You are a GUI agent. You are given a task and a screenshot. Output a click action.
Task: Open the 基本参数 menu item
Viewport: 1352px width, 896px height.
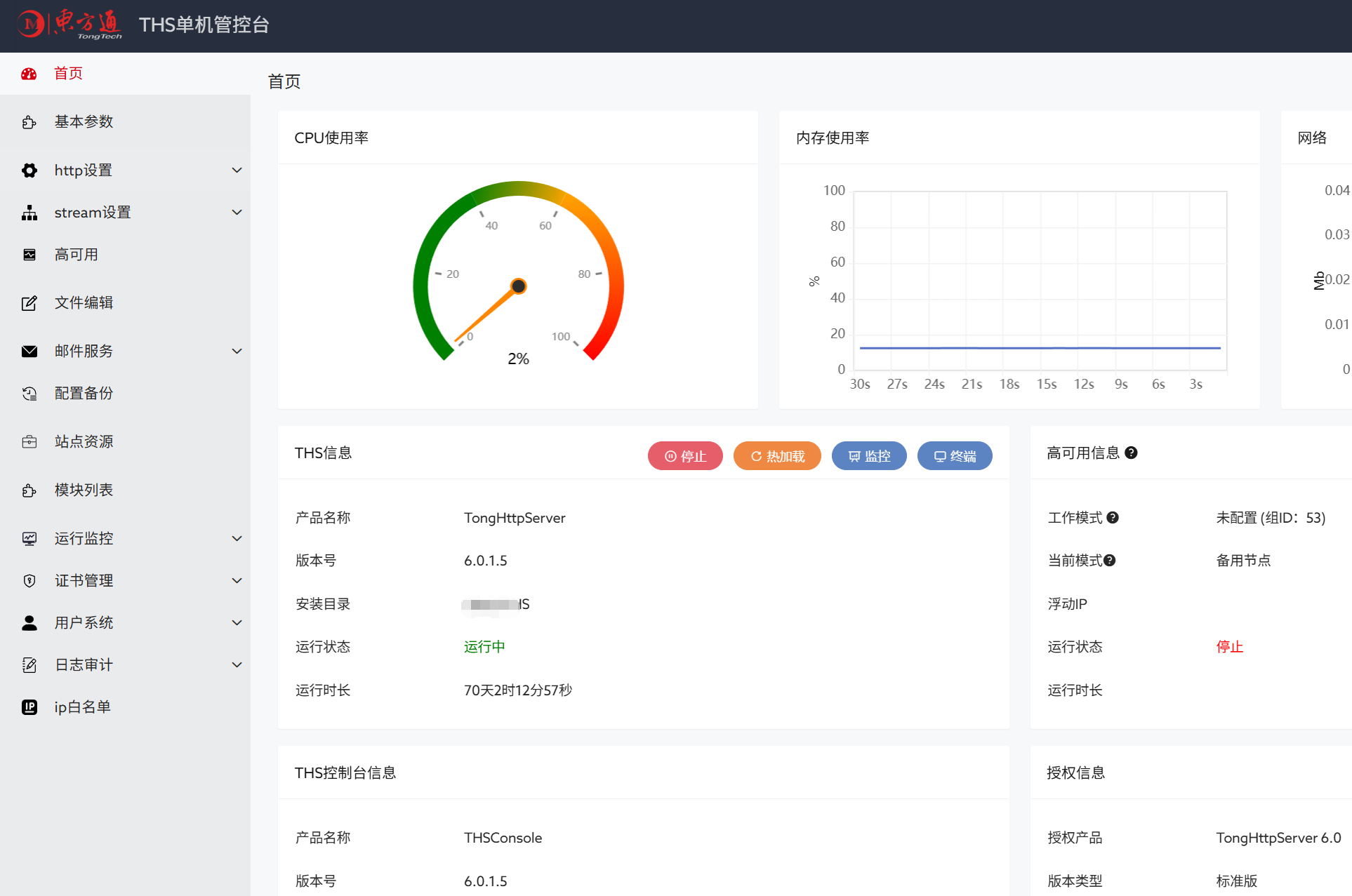click(125, 122)
